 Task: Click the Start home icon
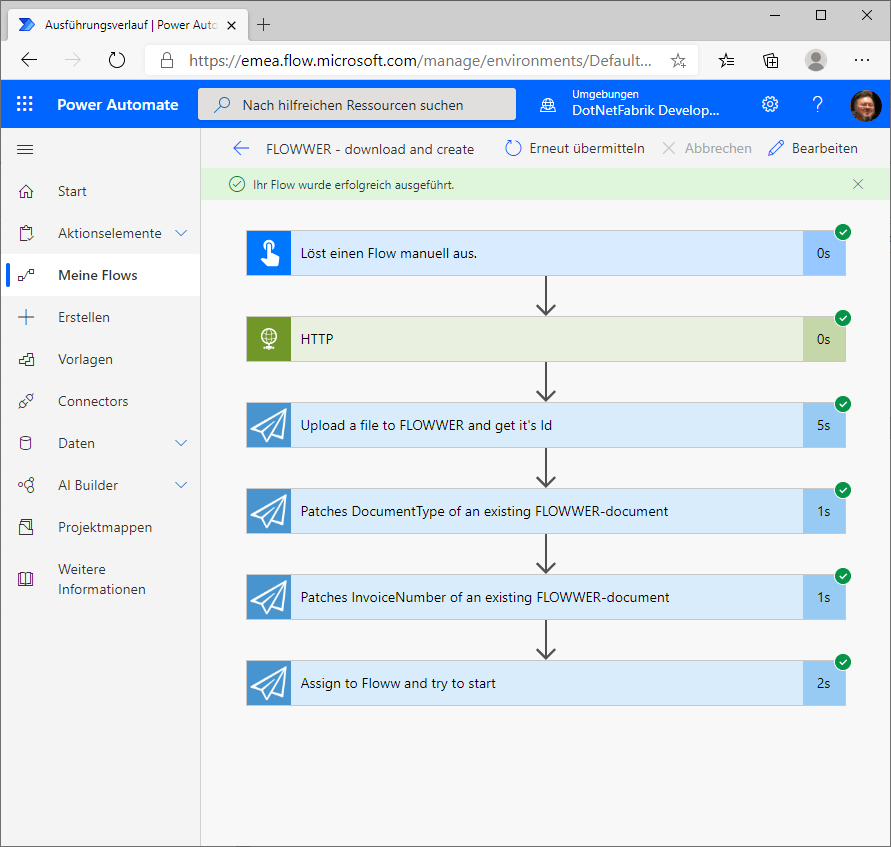[26, 191]
